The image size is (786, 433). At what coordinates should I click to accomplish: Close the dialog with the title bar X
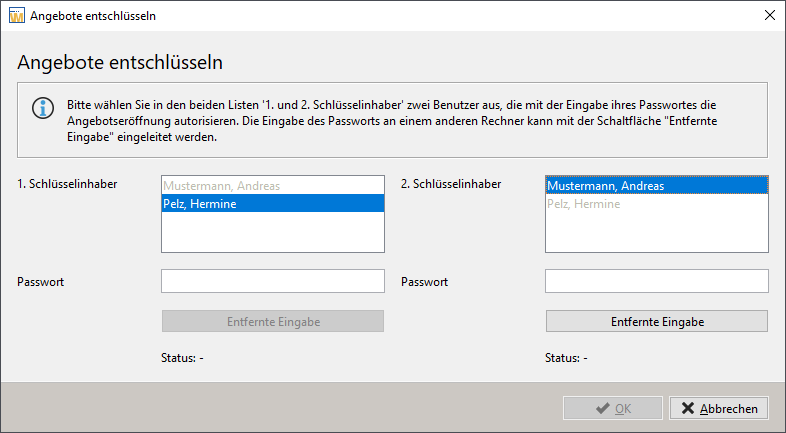(769, 16)
